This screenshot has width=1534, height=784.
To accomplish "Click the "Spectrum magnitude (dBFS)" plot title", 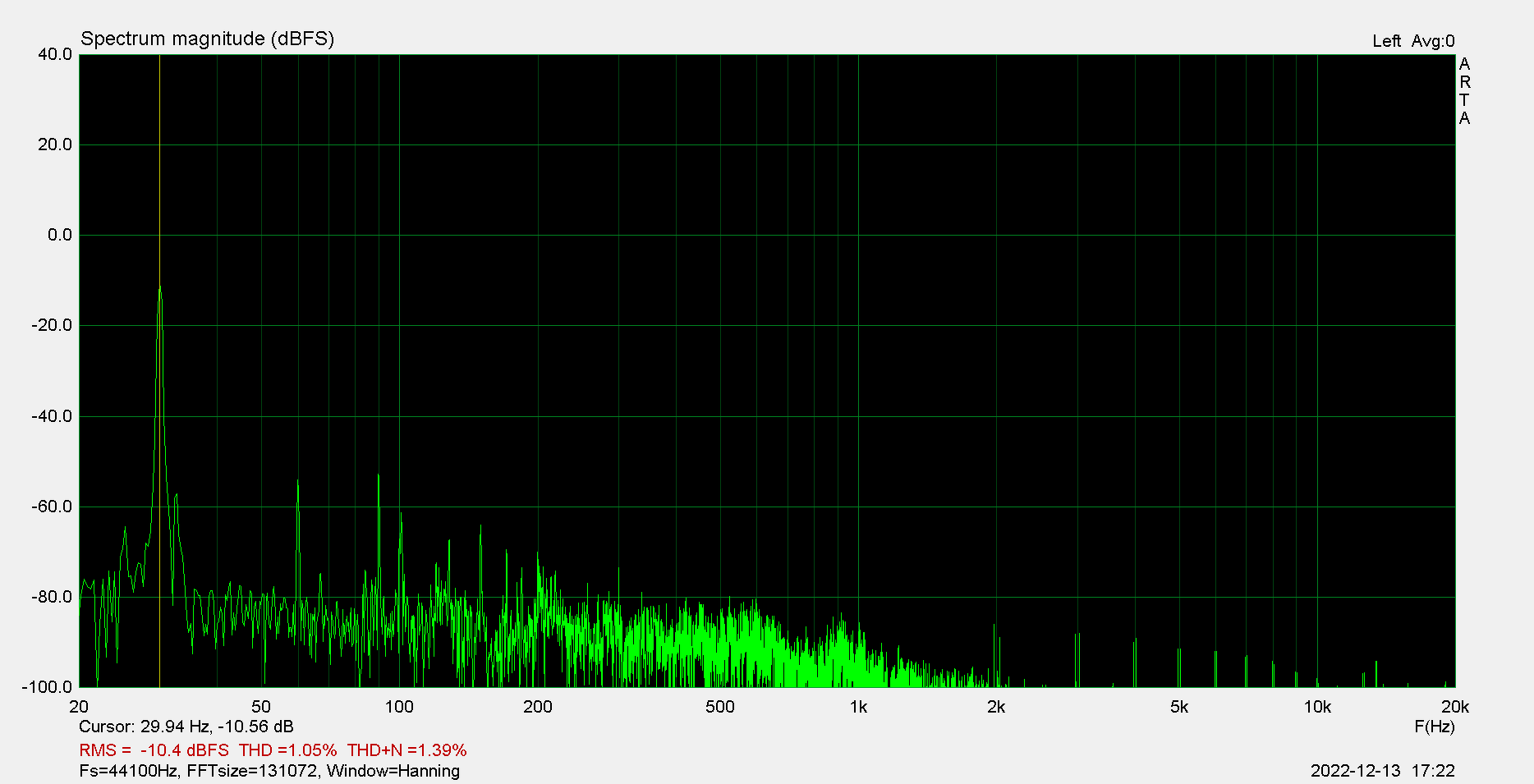I will tap(207, 39).
